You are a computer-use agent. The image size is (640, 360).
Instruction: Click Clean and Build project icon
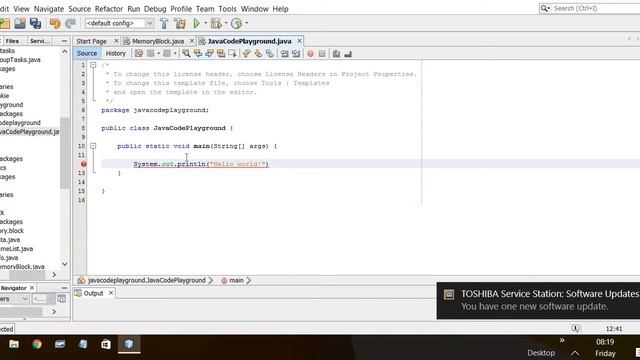(x=180, y=23)
